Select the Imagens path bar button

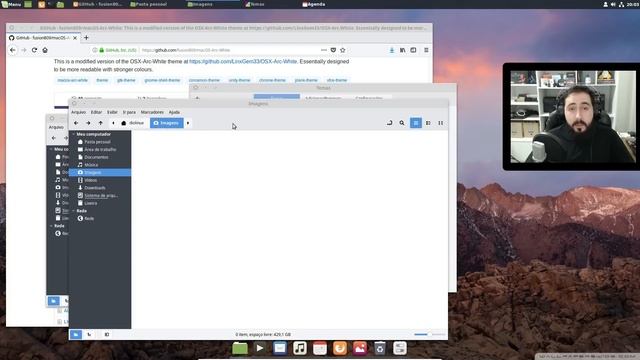point(167,123)
